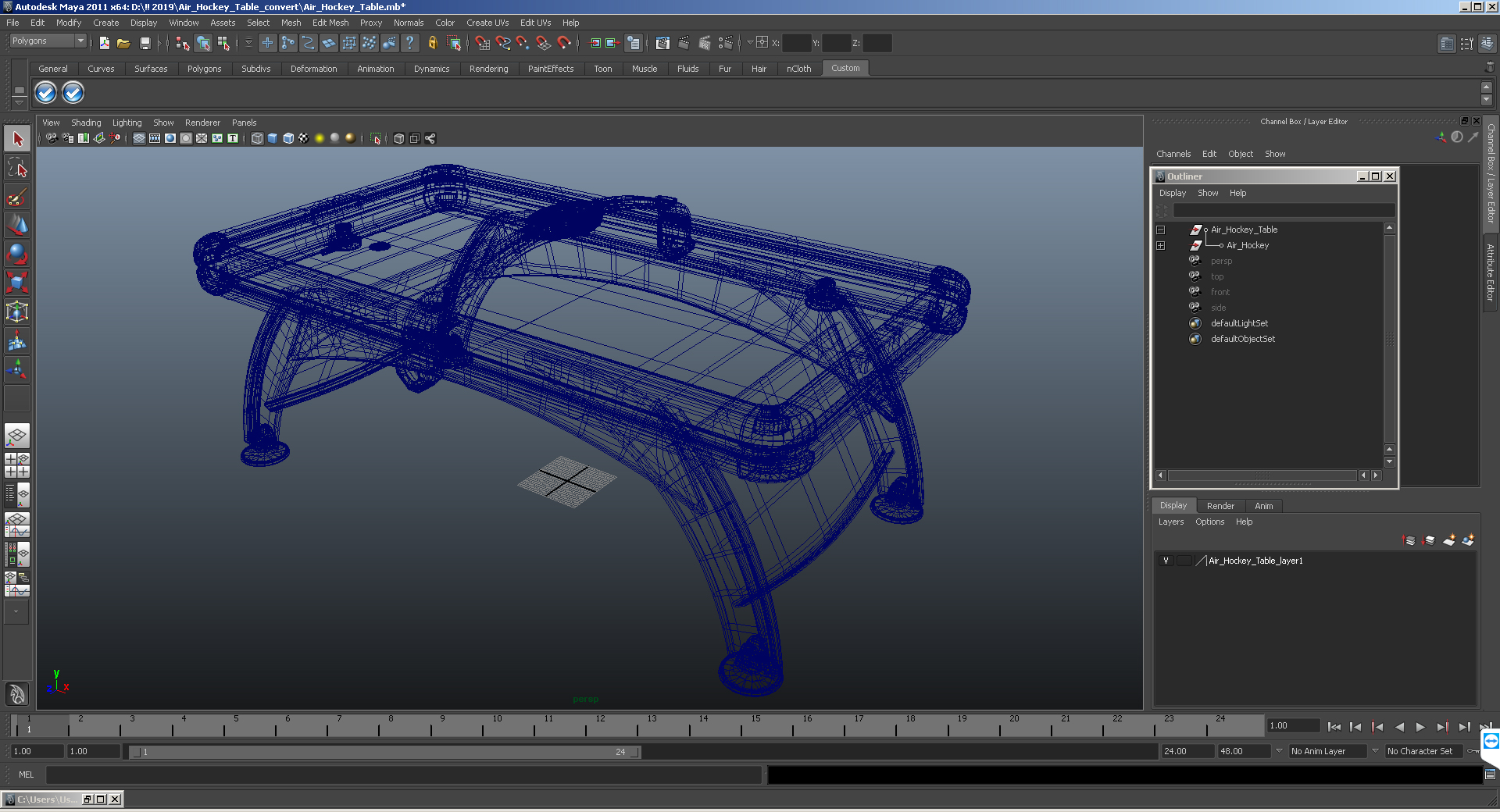Jump to the start of playback range
1500x812 pixels.
[1334, 727]
